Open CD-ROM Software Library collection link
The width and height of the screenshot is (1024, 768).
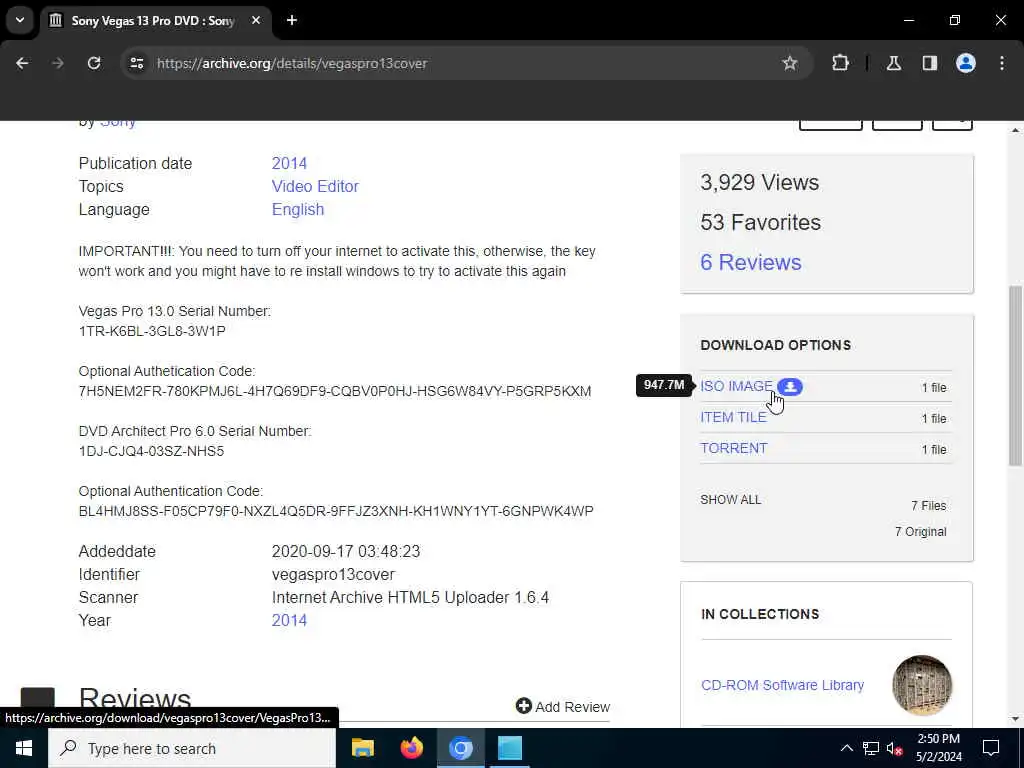(x=782, y=685)
